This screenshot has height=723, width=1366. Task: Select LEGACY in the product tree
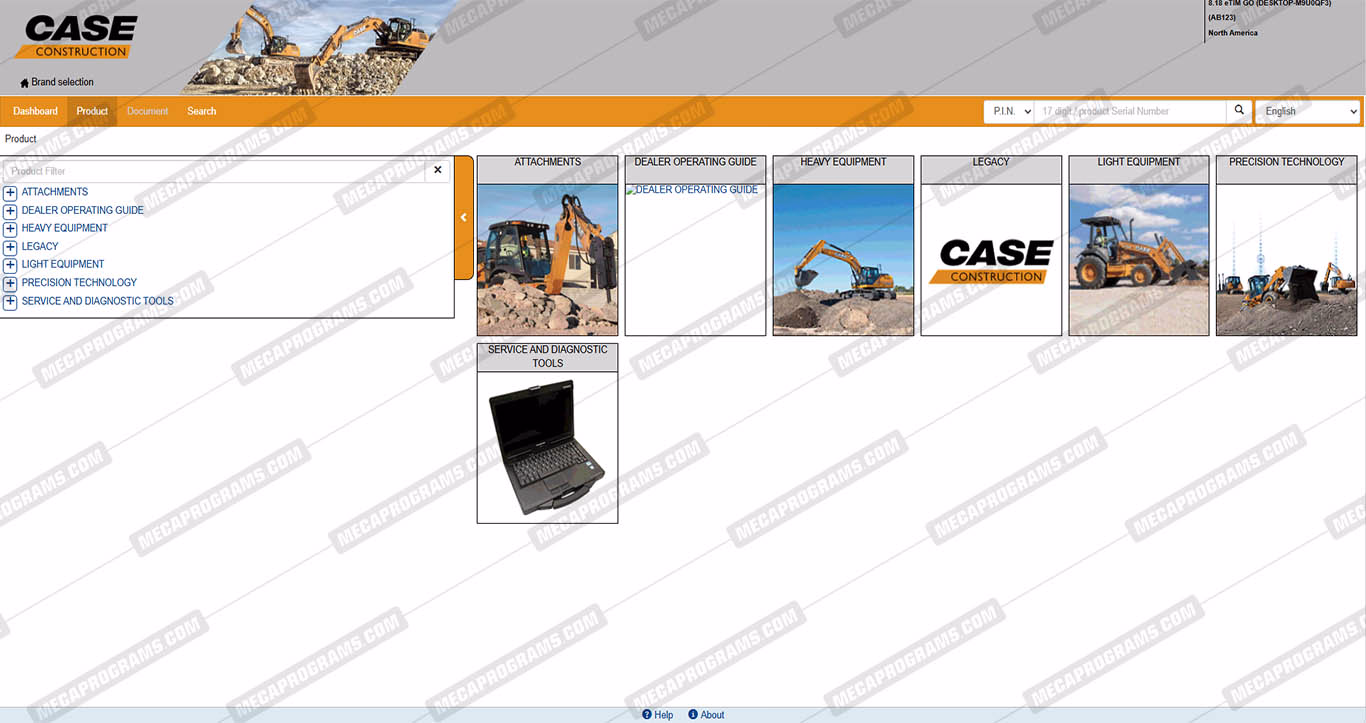pyautogui.click(x=40, y=246)
